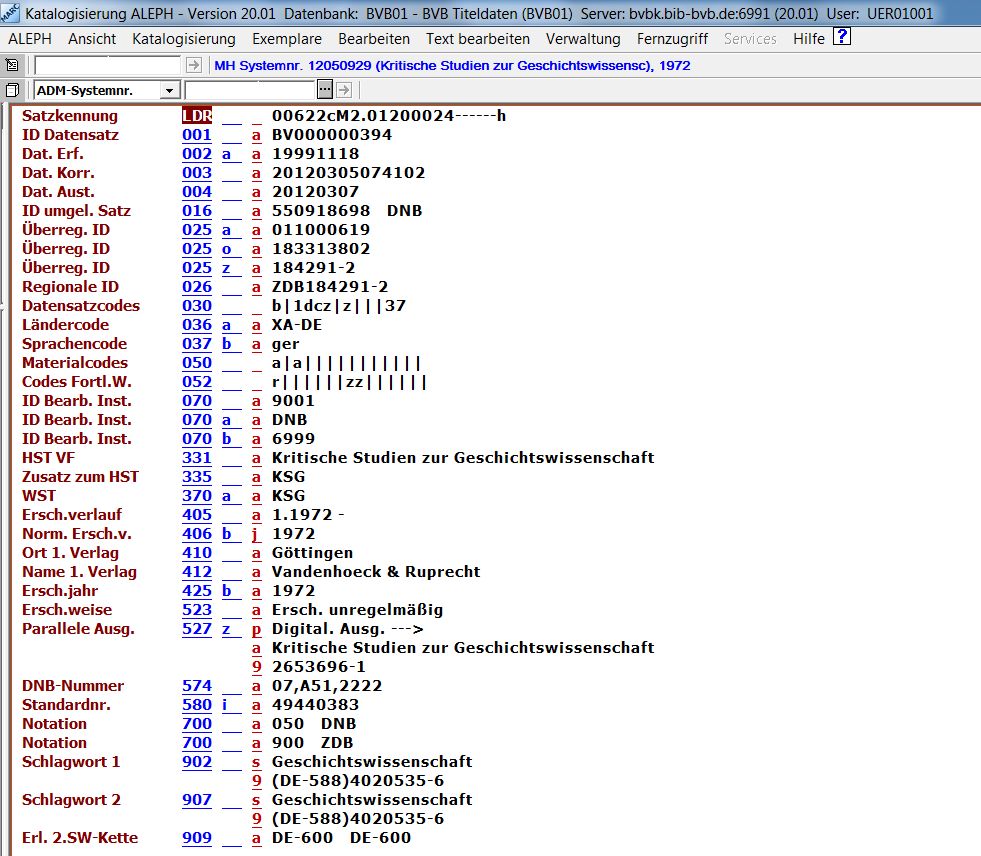Click the ellipsis browse button in second row
Screen dimensions: 981x856
click(324, 90)
